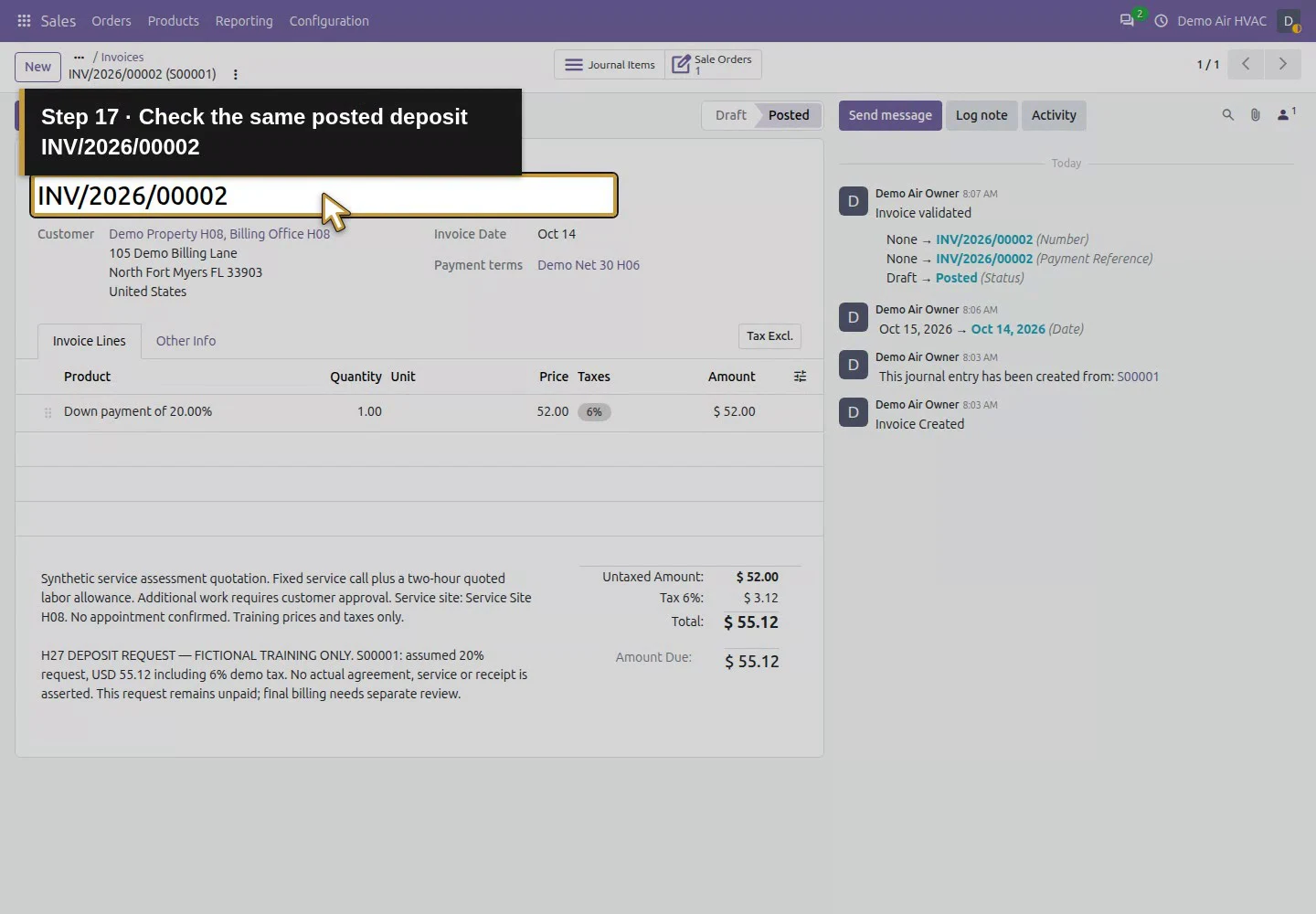The width and height of the screenshot is (1316, 914).
Task: Go to previous record arrow
Action: 1246,64
